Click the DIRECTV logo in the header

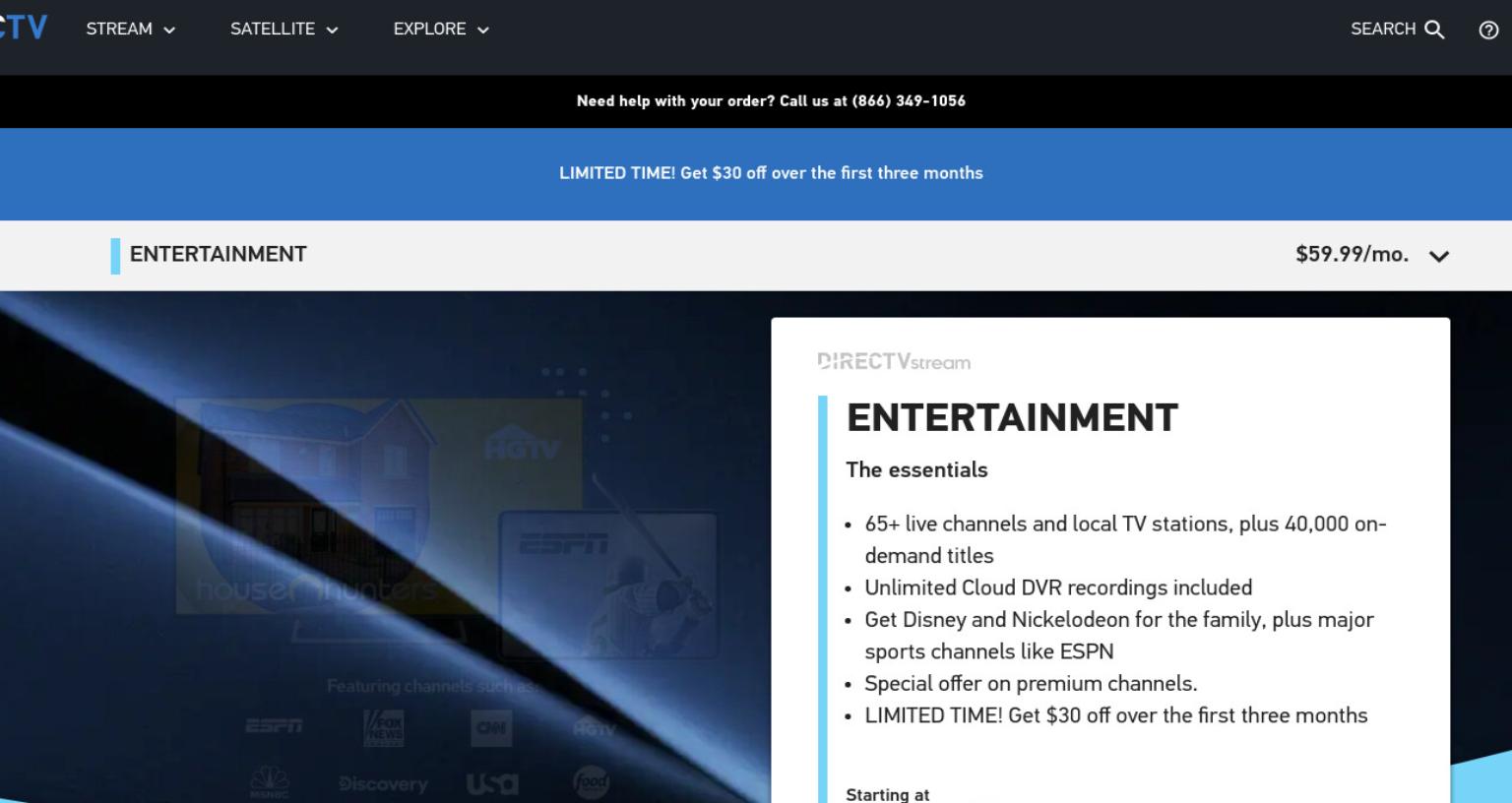[x=23, y=28]
